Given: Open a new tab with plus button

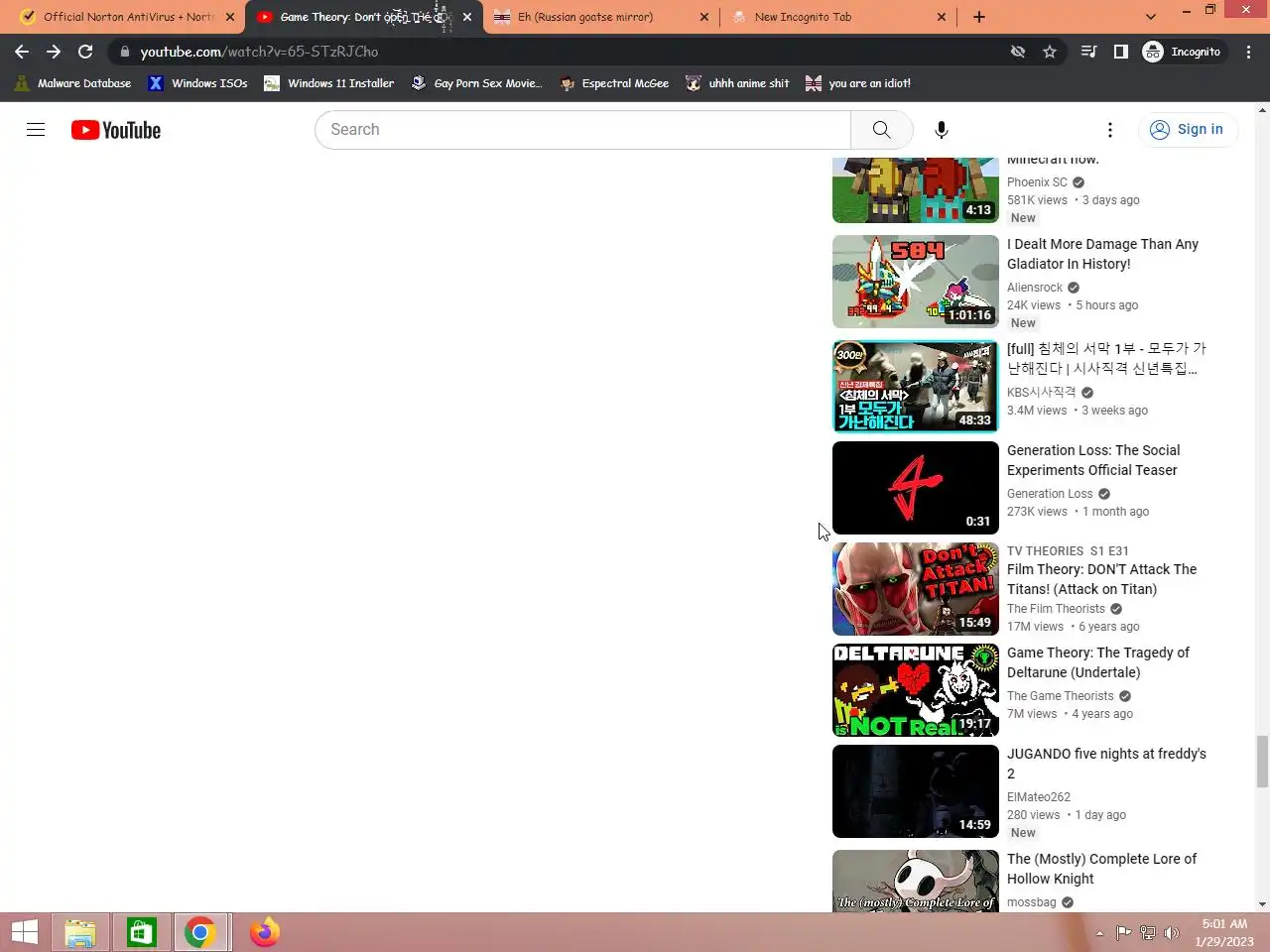Looking at the screenshot, I should tap(979, 17).
